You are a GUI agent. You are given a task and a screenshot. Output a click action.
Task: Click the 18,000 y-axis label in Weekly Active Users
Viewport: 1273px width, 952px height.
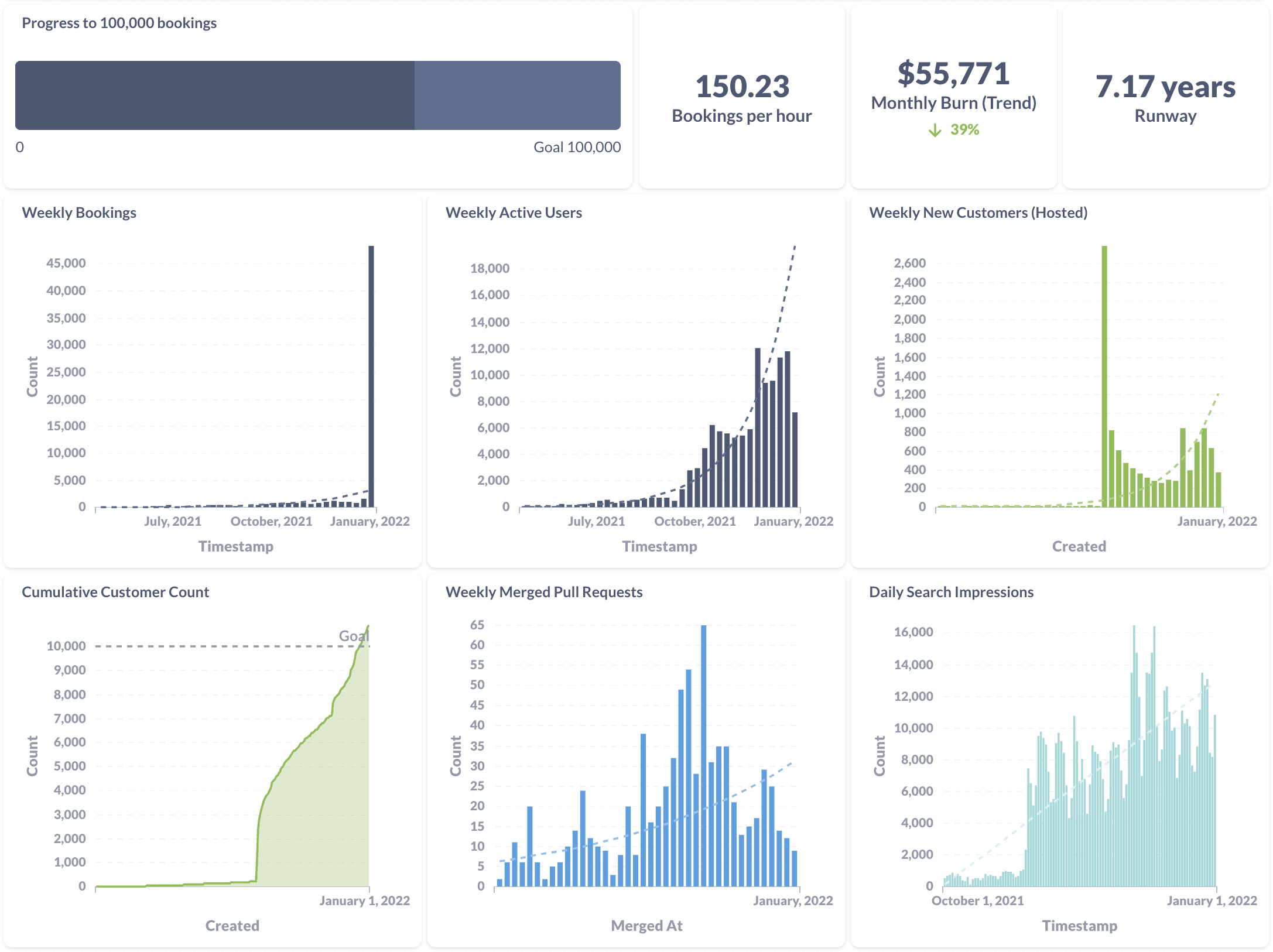pyautogui.click(x=490, y=269)
